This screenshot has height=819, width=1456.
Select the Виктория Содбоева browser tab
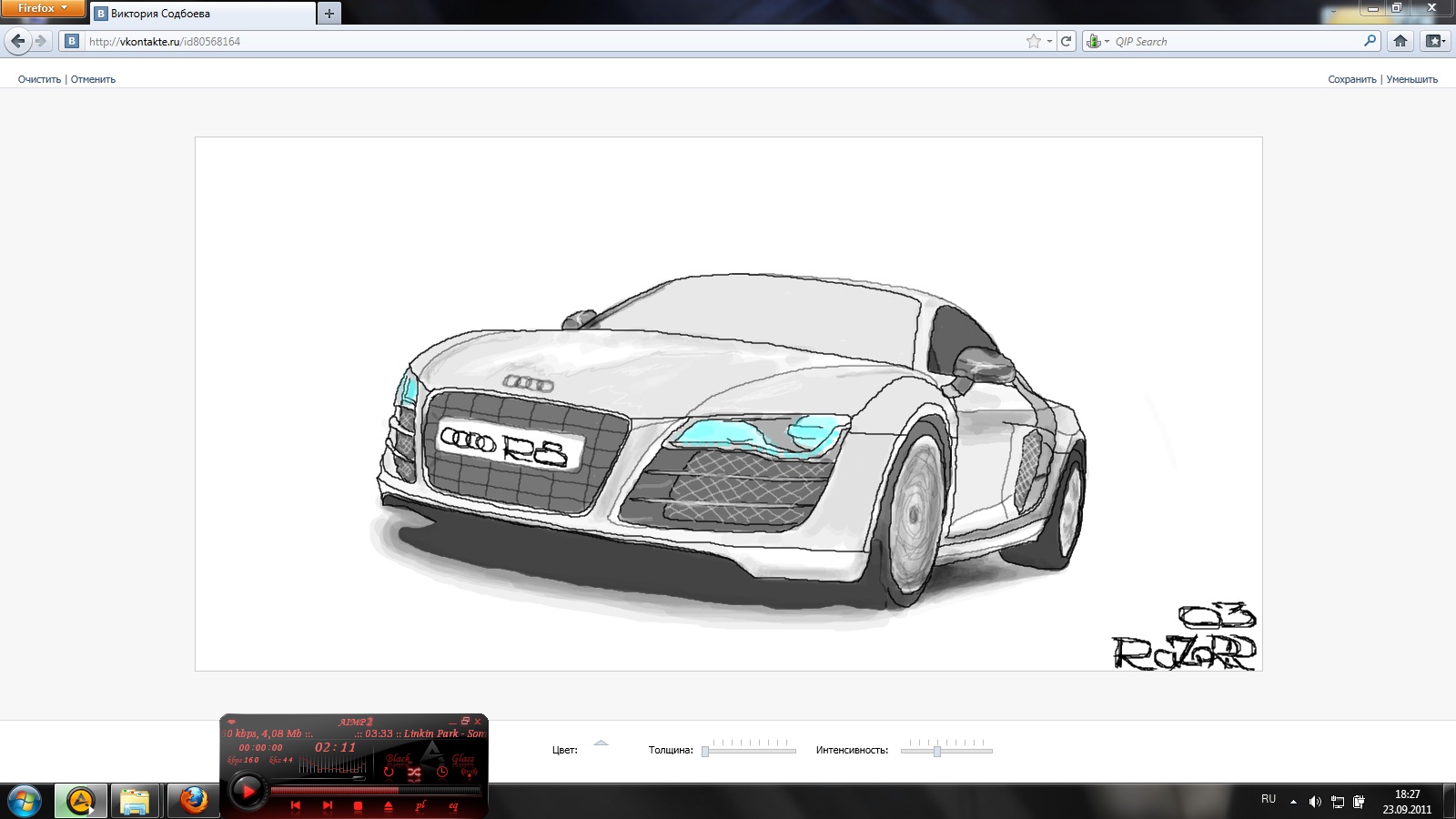click(x=202, y=14)
